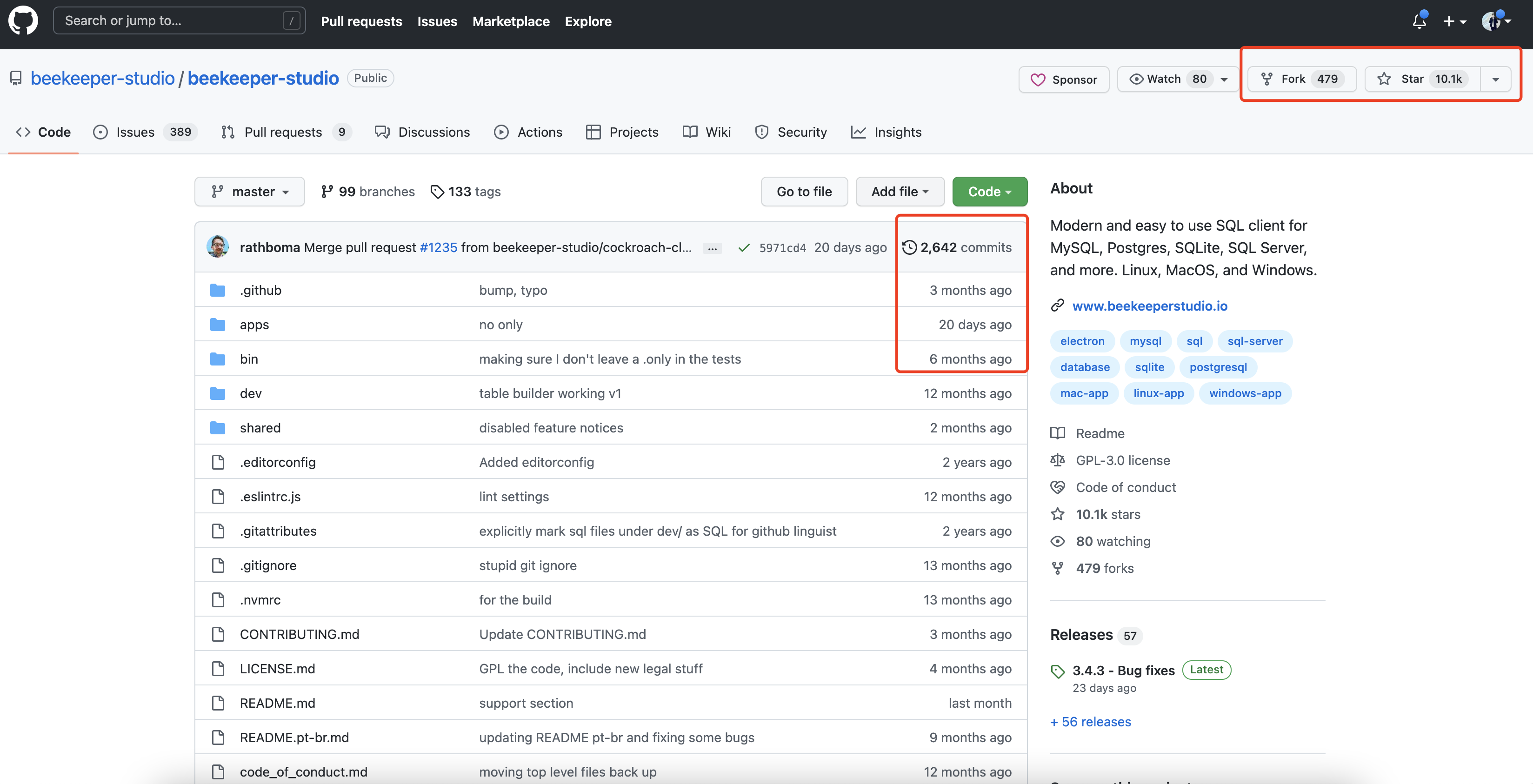This screenshot has height=784, width=1533.
Task: Toggle the electron topic tag filter
Action: [x=1083, y=341]
